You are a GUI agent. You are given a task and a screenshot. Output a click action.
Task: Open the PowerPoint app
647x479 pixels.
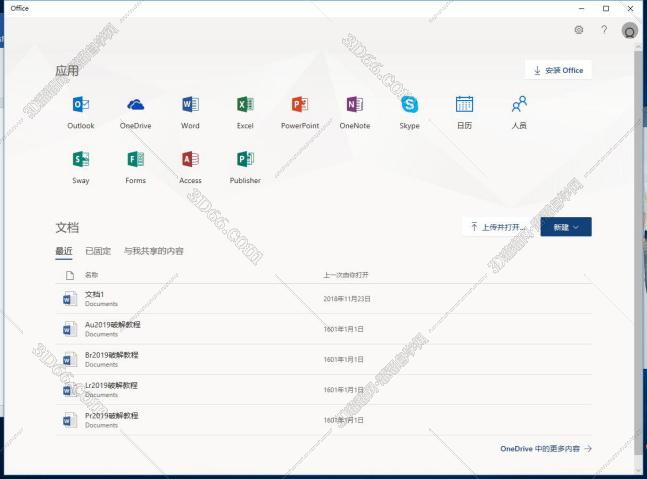pos(300,113)
